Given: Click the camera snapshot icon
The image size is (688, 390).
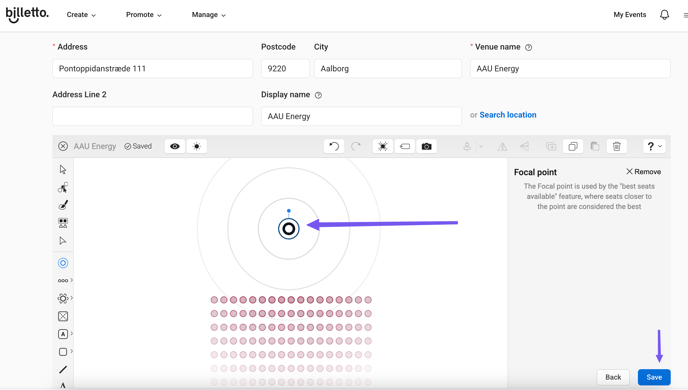Looking at the screenshot, I should coord(426,147).
